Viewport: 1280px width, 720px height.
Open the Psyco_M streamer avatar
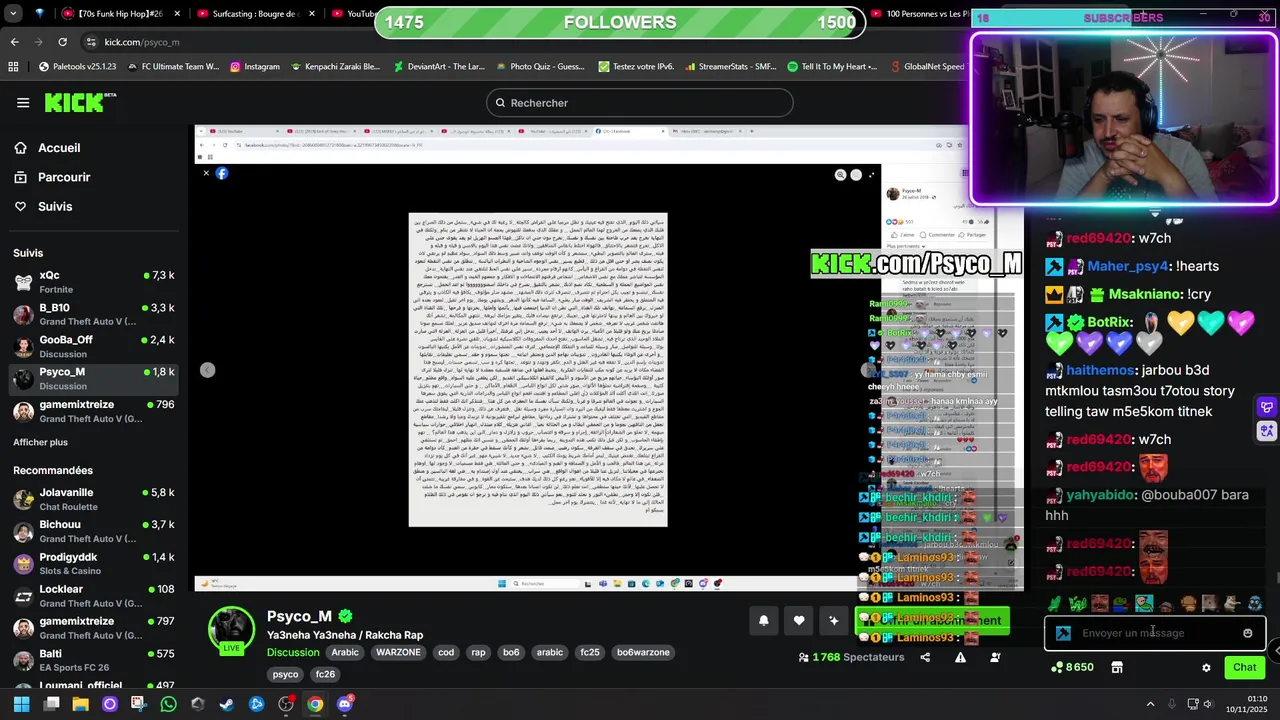[x=231, y=630]
